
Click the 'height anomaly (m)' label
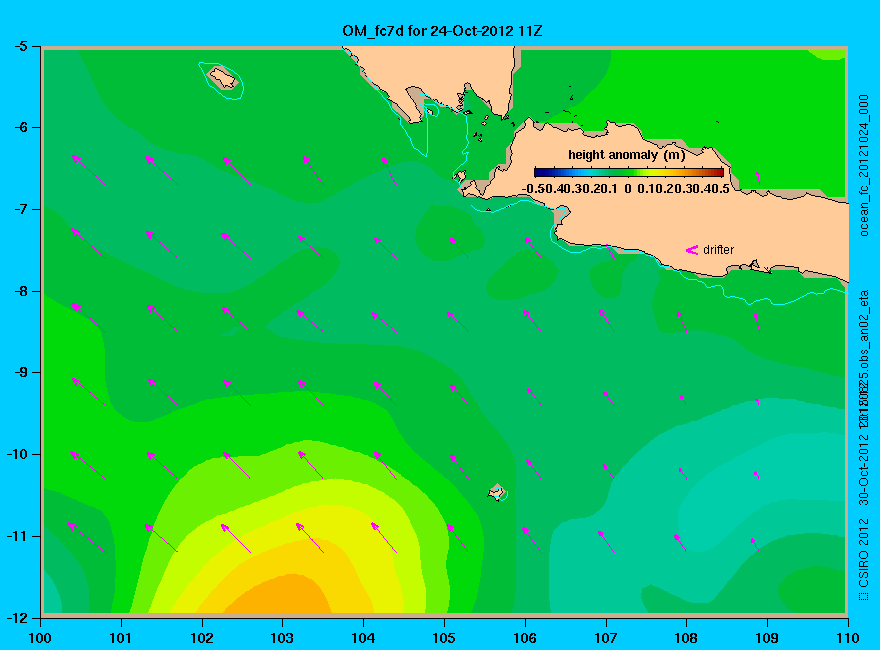(626, 155)
